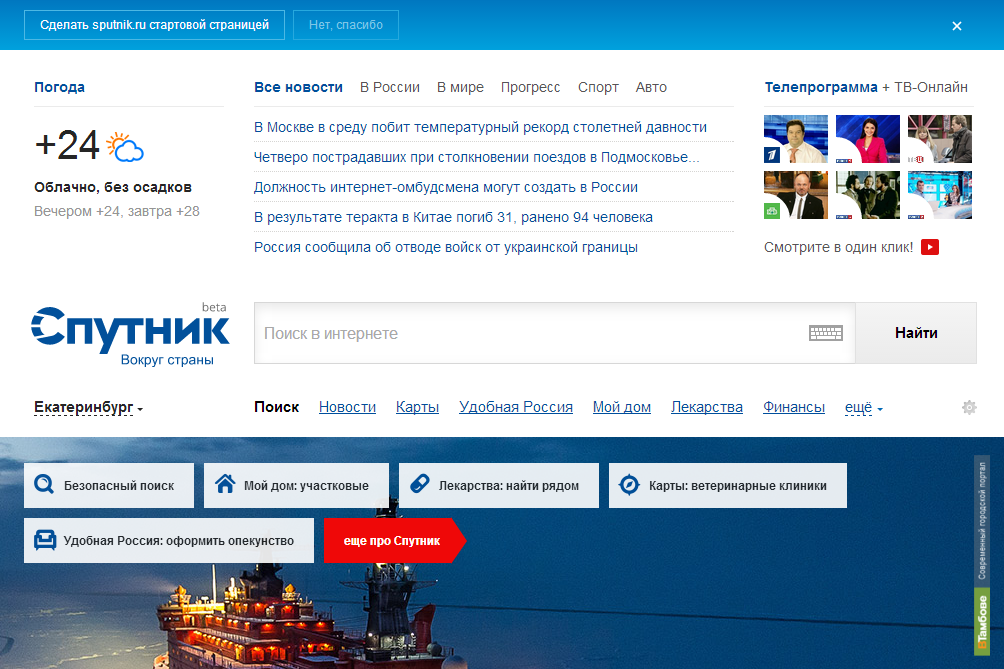Screen dimensions: 1004x669
Task: Click the red TV play icon
Action: click(x=929, y=247)
